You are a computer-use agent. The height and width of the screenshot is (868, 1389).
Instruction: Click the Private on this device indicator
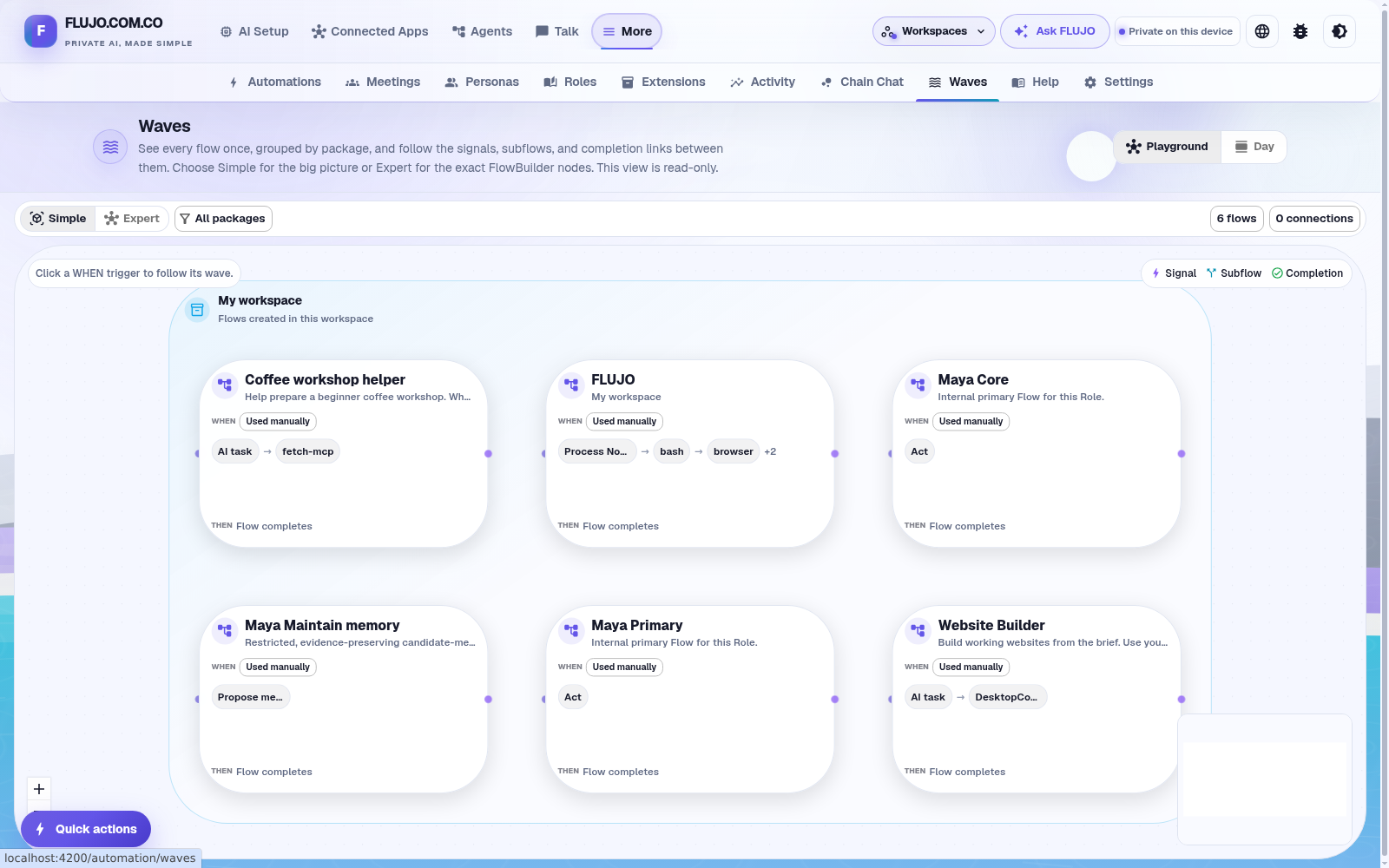[x=1176, y=31]
